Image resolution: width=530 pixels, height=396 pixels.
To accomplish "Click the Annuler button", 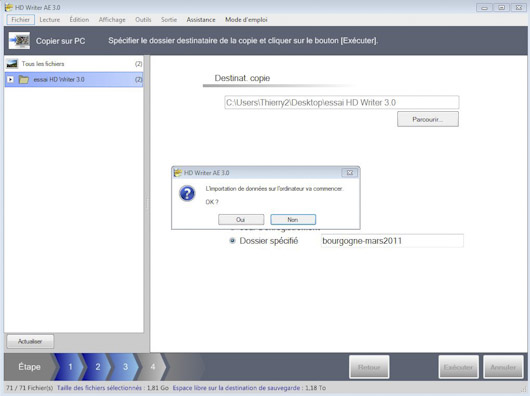I will 503,367.
